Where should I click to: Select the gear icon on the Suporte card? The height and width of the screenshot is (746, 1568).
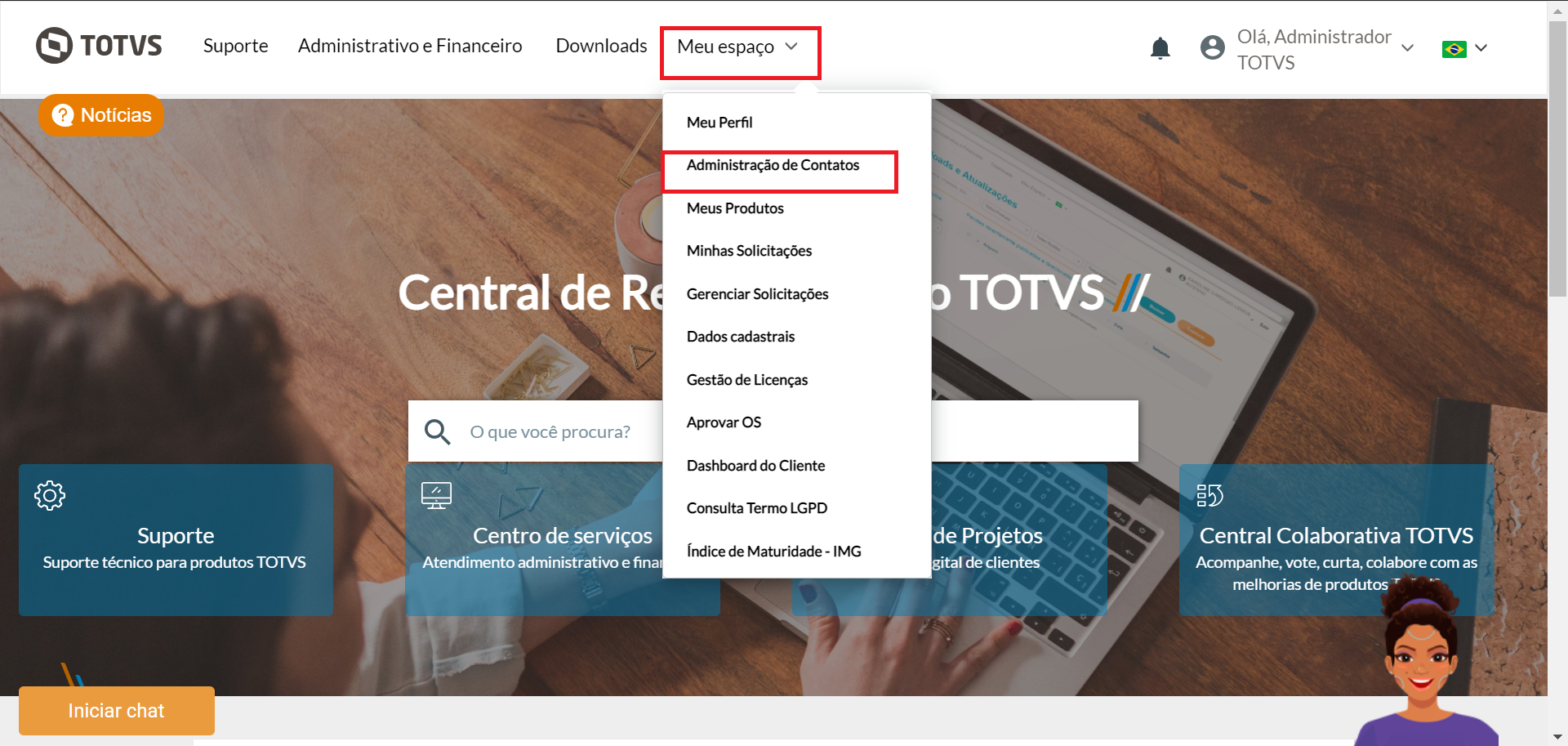(50, 494)
